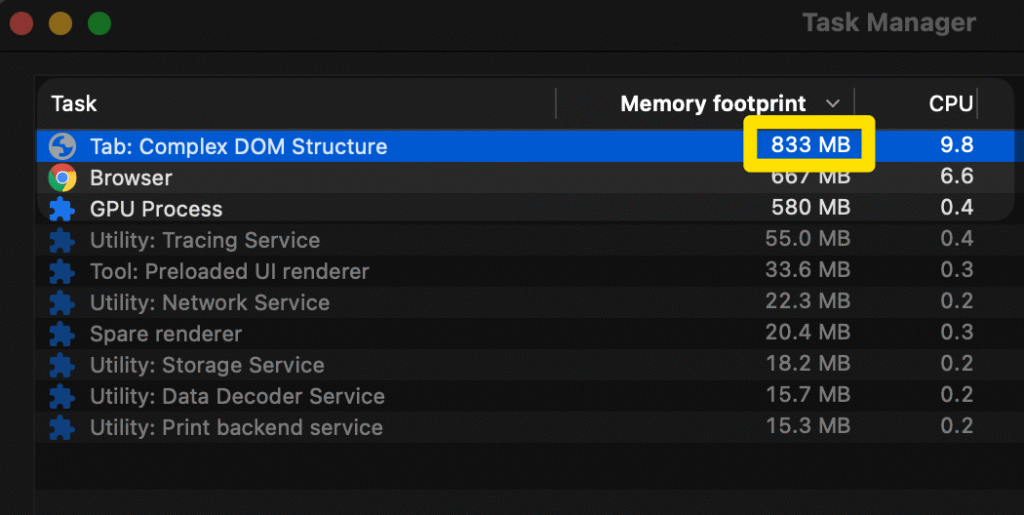Click the green maximize window button
The width and height of the screenshot is (1024, 515).
tap(99, 23)
